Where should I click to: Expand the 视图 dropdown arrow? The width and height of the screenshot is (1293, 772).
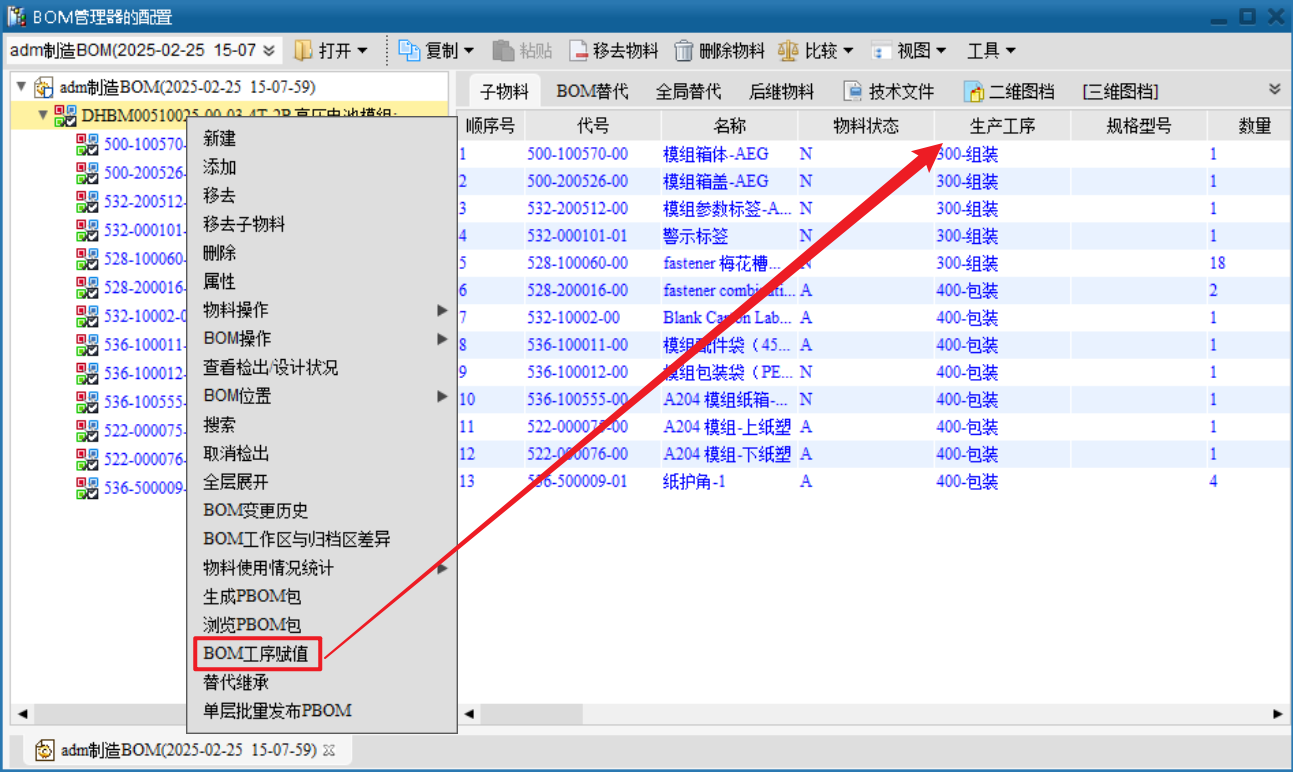[940, 50]
